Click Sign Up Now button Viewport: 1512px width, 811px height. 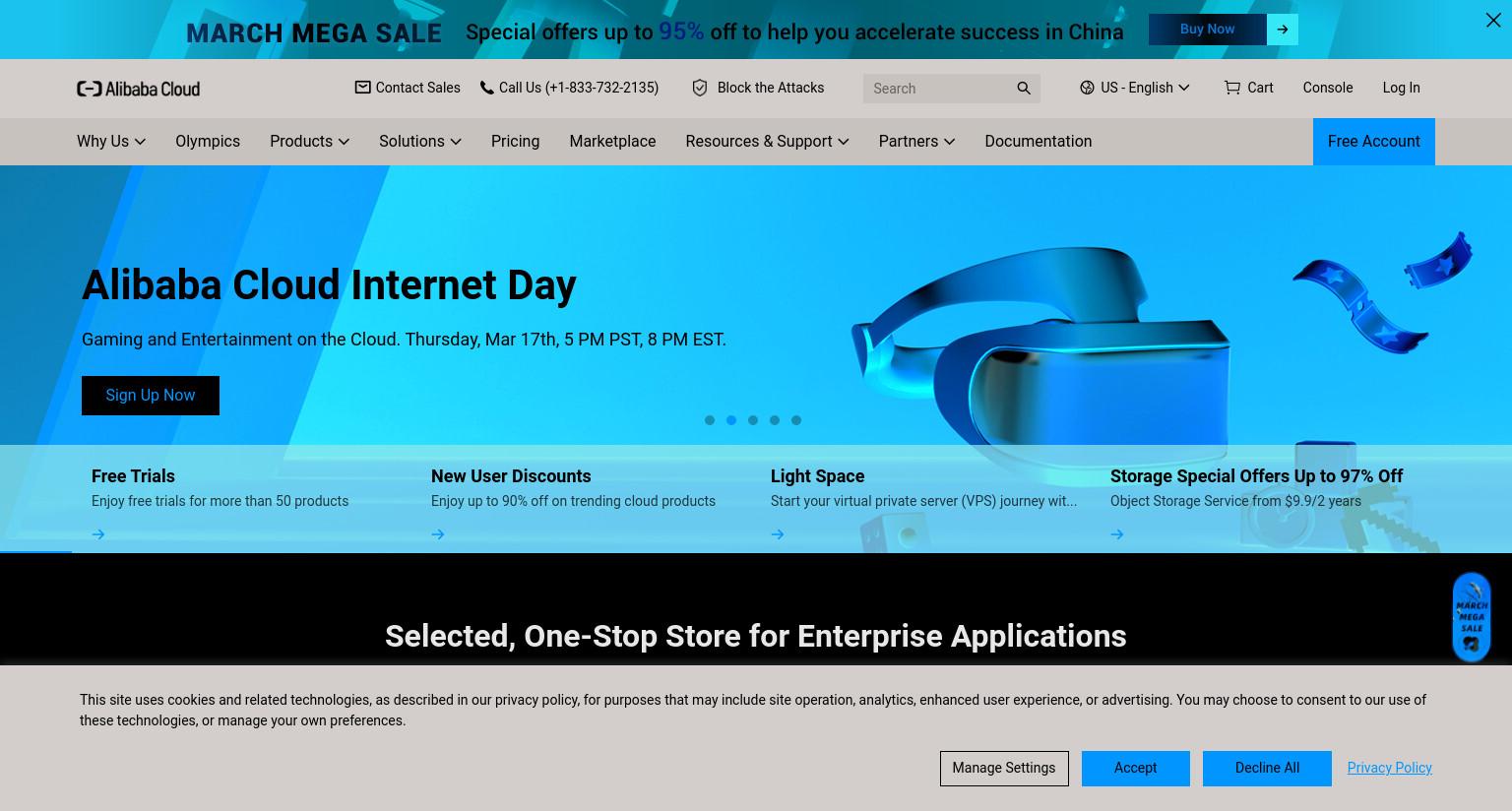[151, 396]
